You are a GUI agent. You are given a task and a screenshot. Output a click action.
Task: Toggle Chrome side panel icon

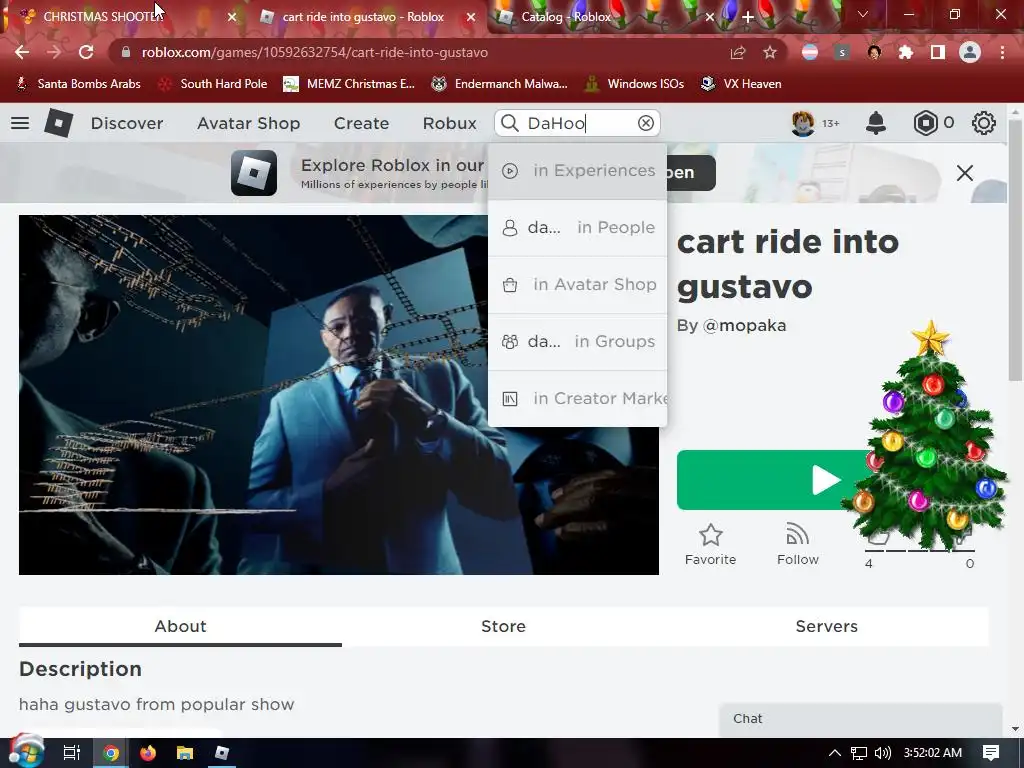[938, 52]
